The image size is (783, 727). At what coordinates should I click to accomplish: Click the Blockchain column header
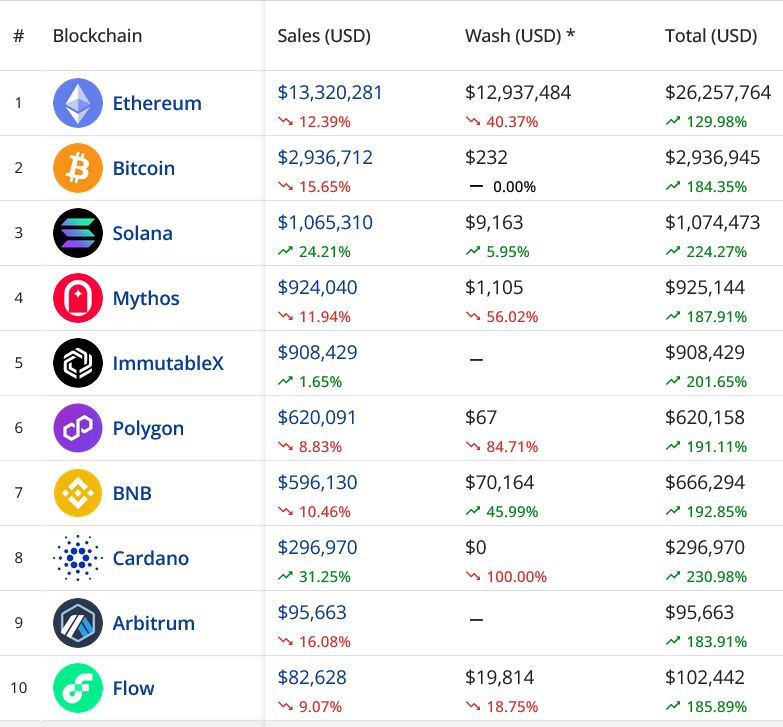(97, 36)
